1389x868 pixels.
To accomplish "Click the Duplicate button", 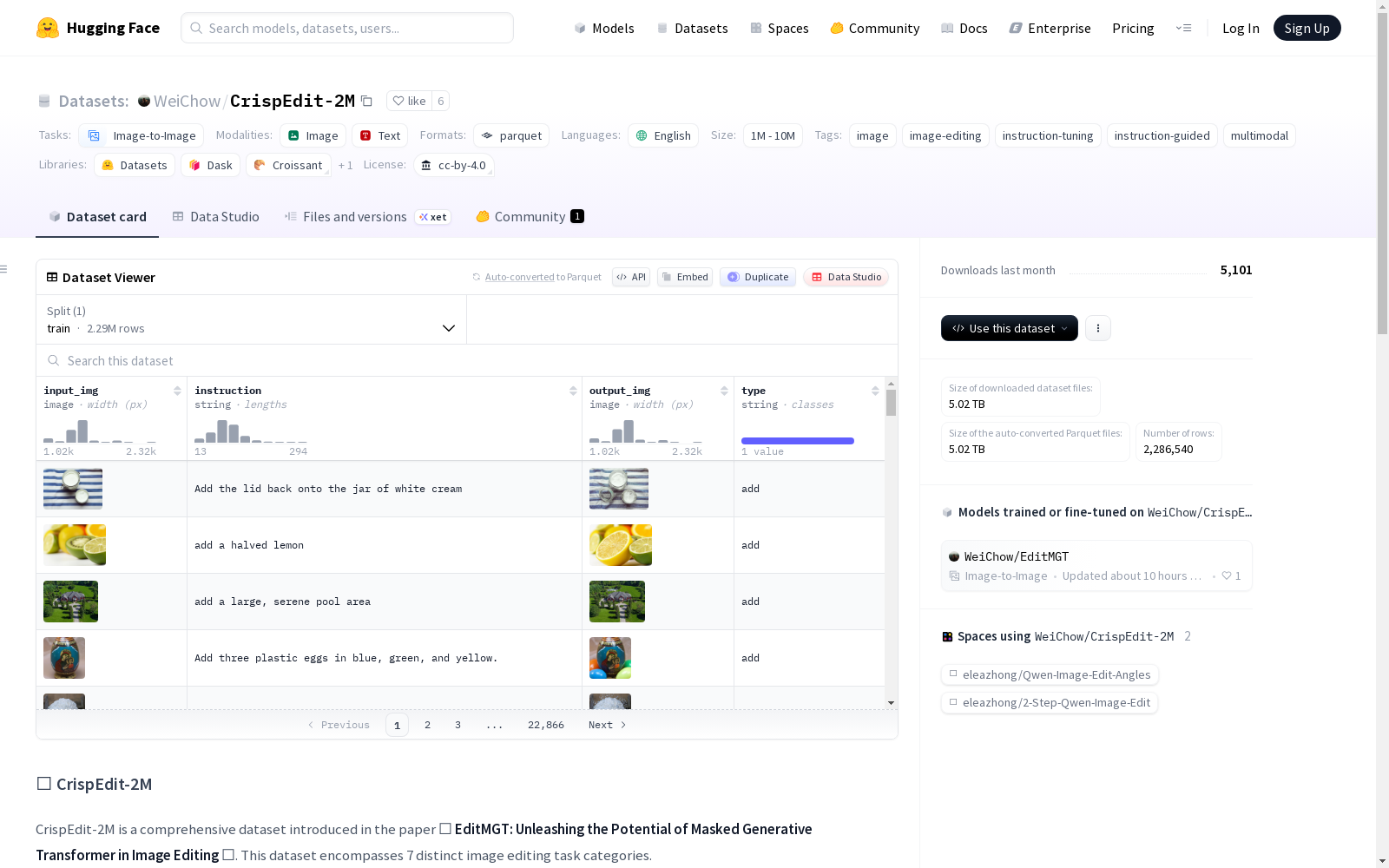I will [x=758, y=277].
